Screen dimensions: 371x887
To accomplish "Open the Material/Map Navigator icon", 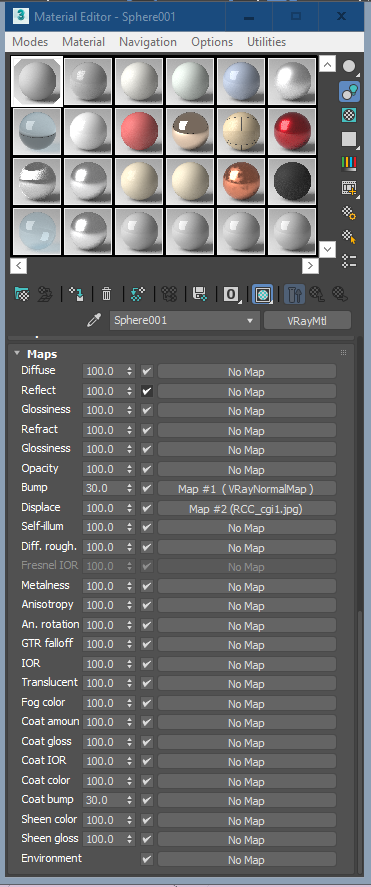I will click(x=350, y=260).
